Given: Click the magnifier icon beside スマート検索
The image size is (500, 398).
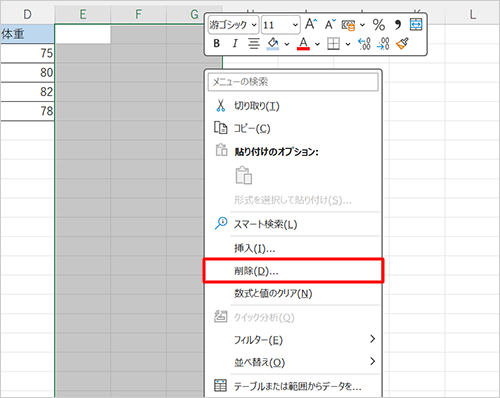Looking at the screenshot, I should point(221,223).
